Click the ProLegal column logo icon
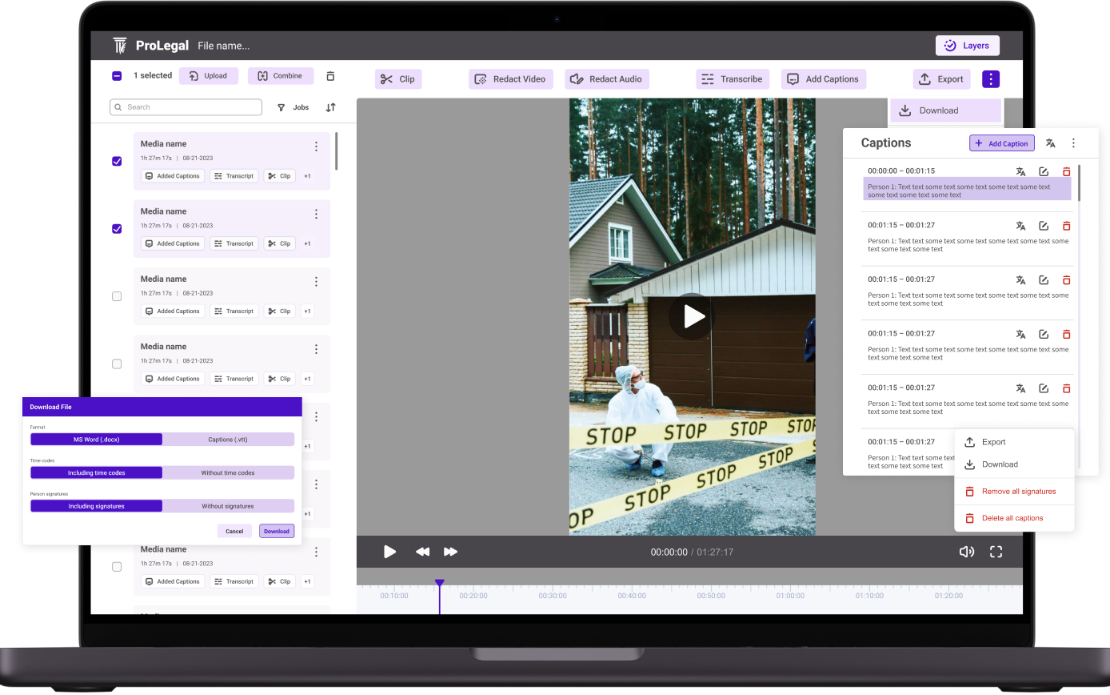1110x695 pixels. click(120, 45)
